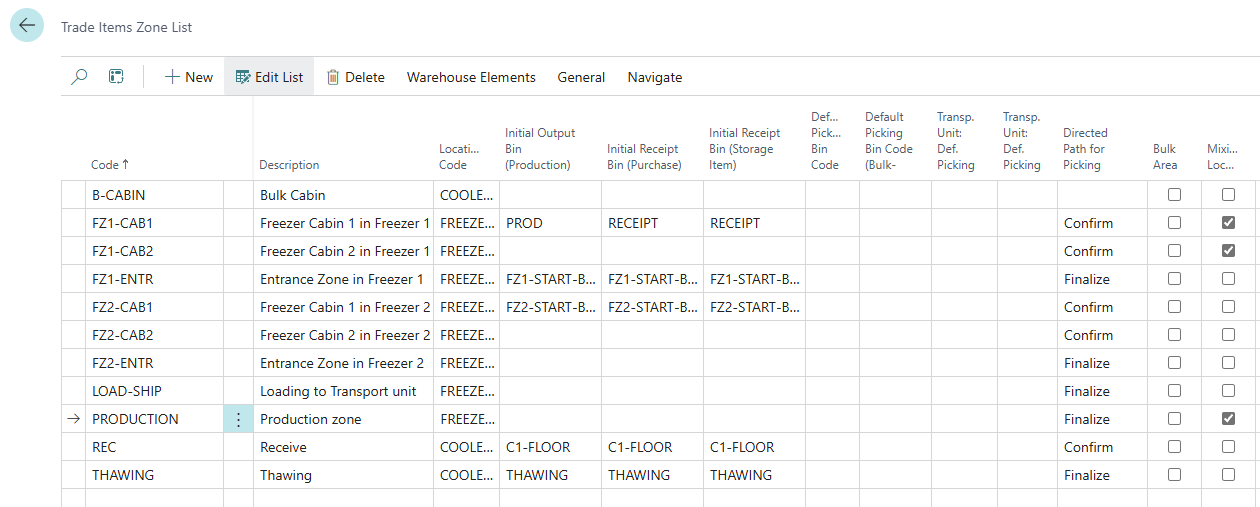Image resolution: width=1260 pixels, height=507 pixels.
Task: Open the Navigate menu
Action: 655,77
